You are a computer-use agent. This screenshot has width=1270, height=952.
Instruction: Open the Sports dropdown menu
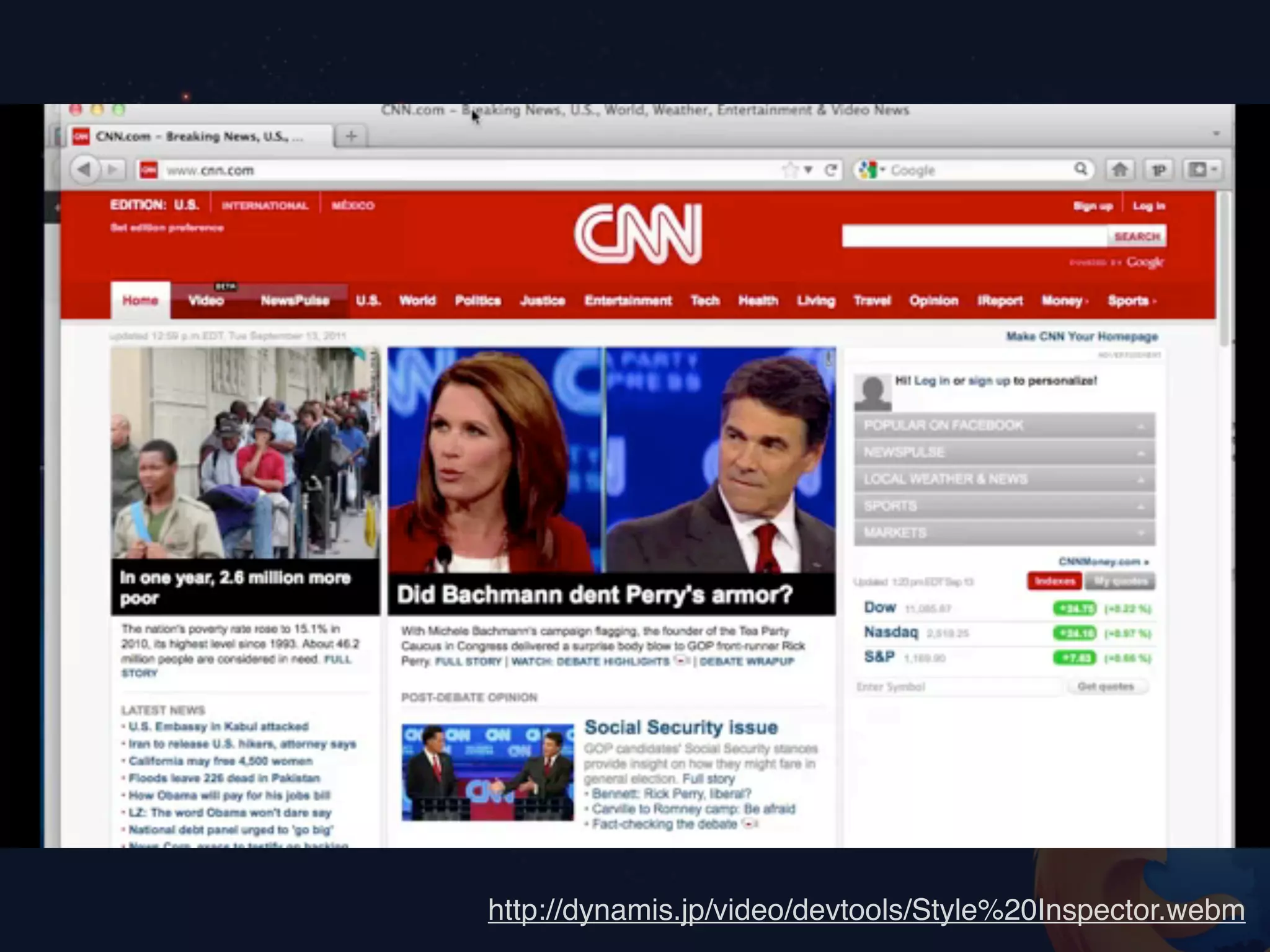click(1132, 301)
